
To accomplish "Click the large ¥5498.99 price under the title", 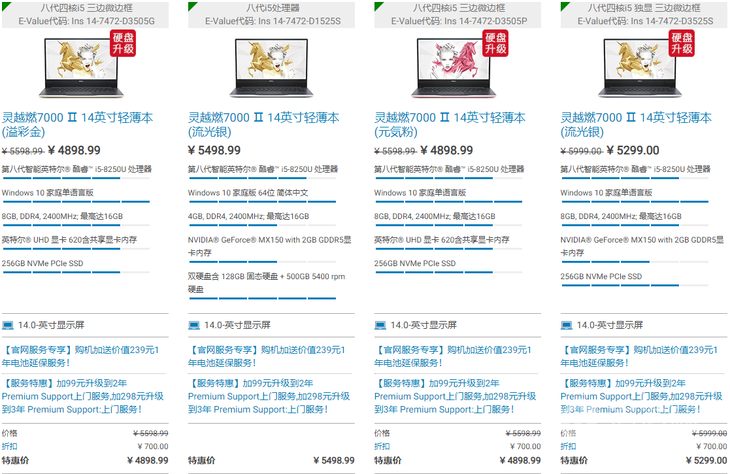I will (x=214, y=150).
